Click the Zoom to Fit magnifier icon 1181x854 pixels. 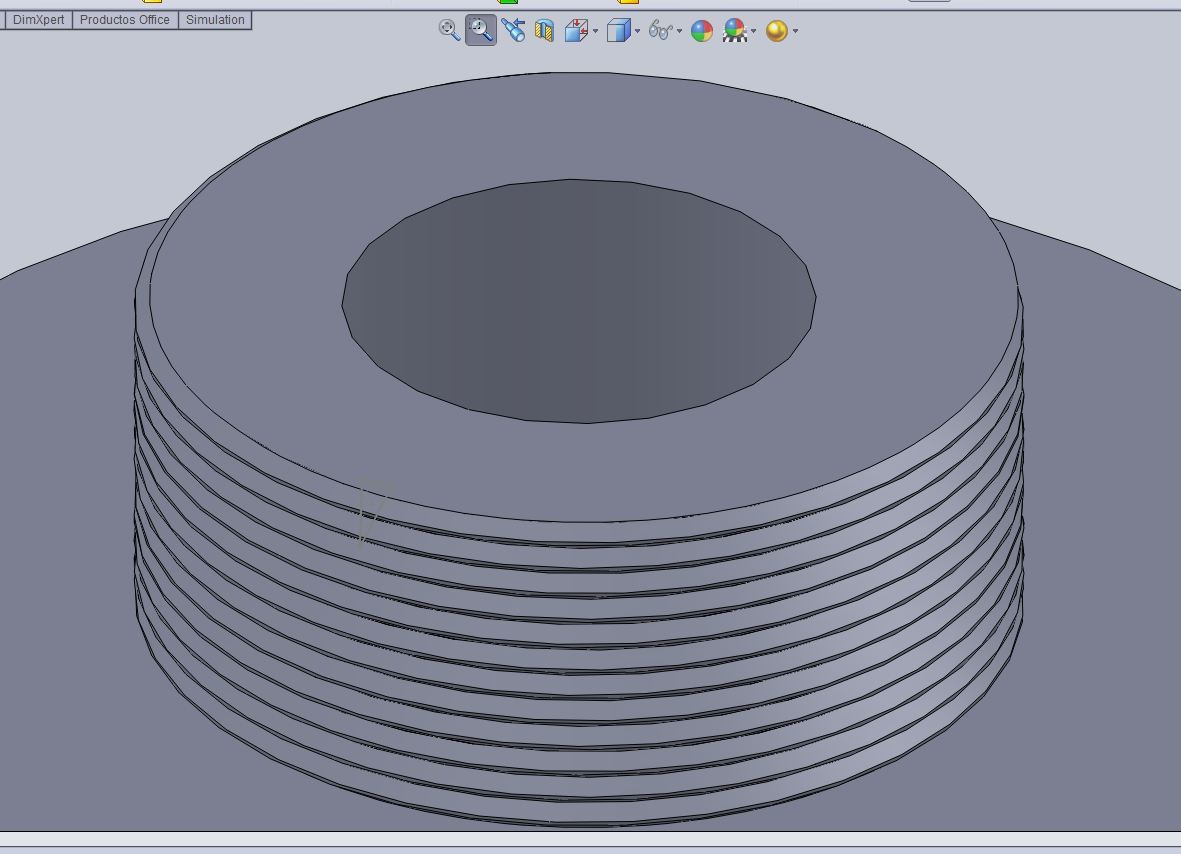pyautogui.click(x=449, y=30)
